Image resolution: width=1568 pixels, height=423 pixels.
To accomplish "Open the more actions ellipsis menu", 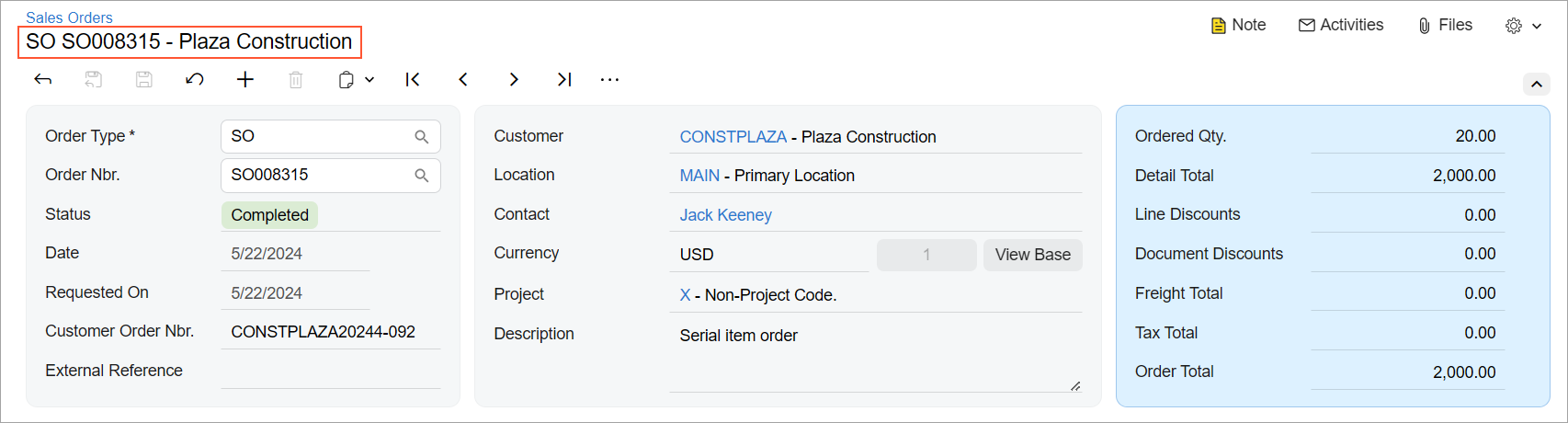I will (609, 80).
